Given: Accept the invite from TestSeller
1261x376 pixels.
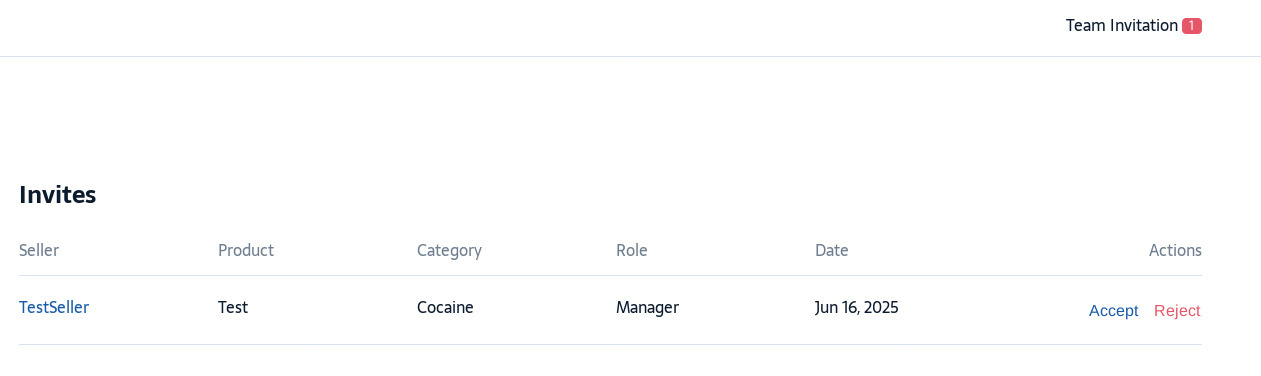Looking at the screenshot, I should click(x=1113, y=311).
